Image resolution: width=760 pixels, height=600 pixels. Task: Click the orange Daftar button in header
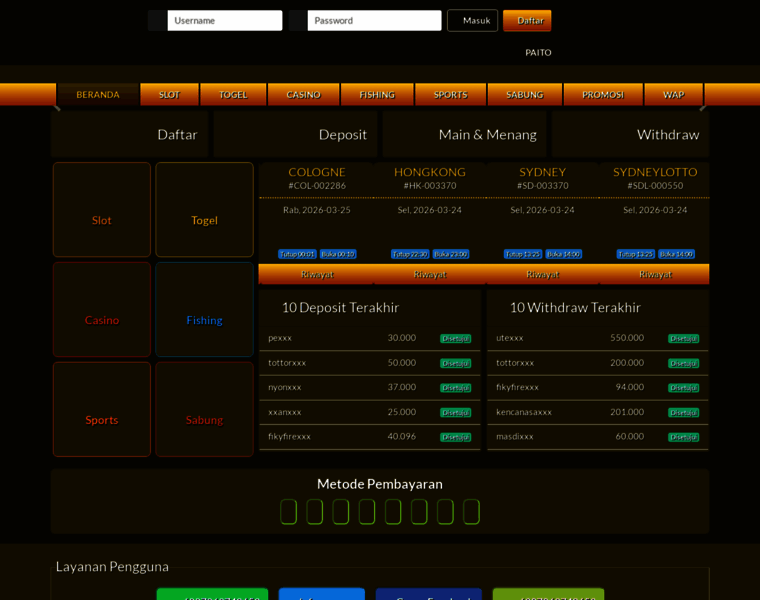[527, 20]
